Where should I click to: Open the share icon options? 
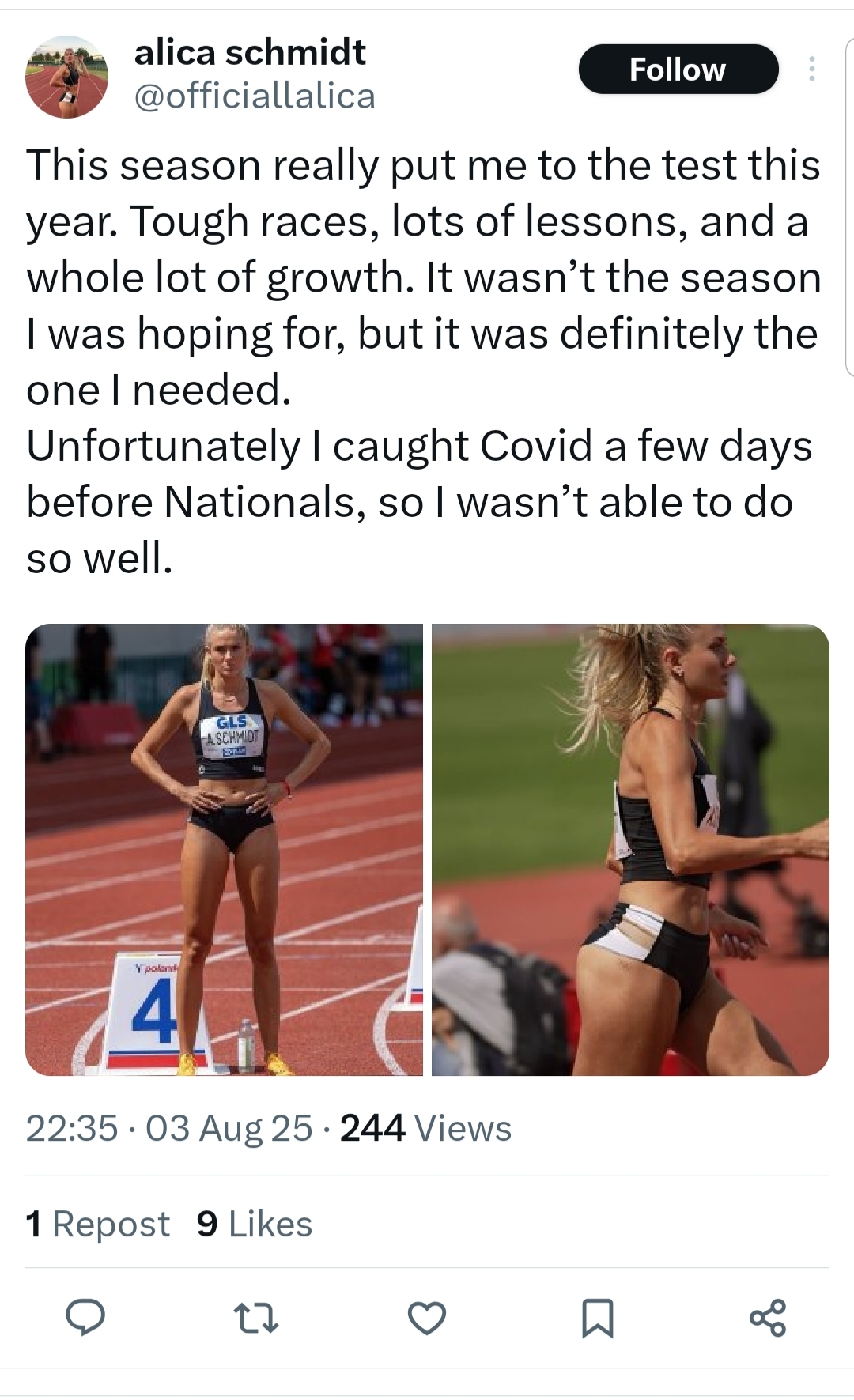[x=767, y=1318]
